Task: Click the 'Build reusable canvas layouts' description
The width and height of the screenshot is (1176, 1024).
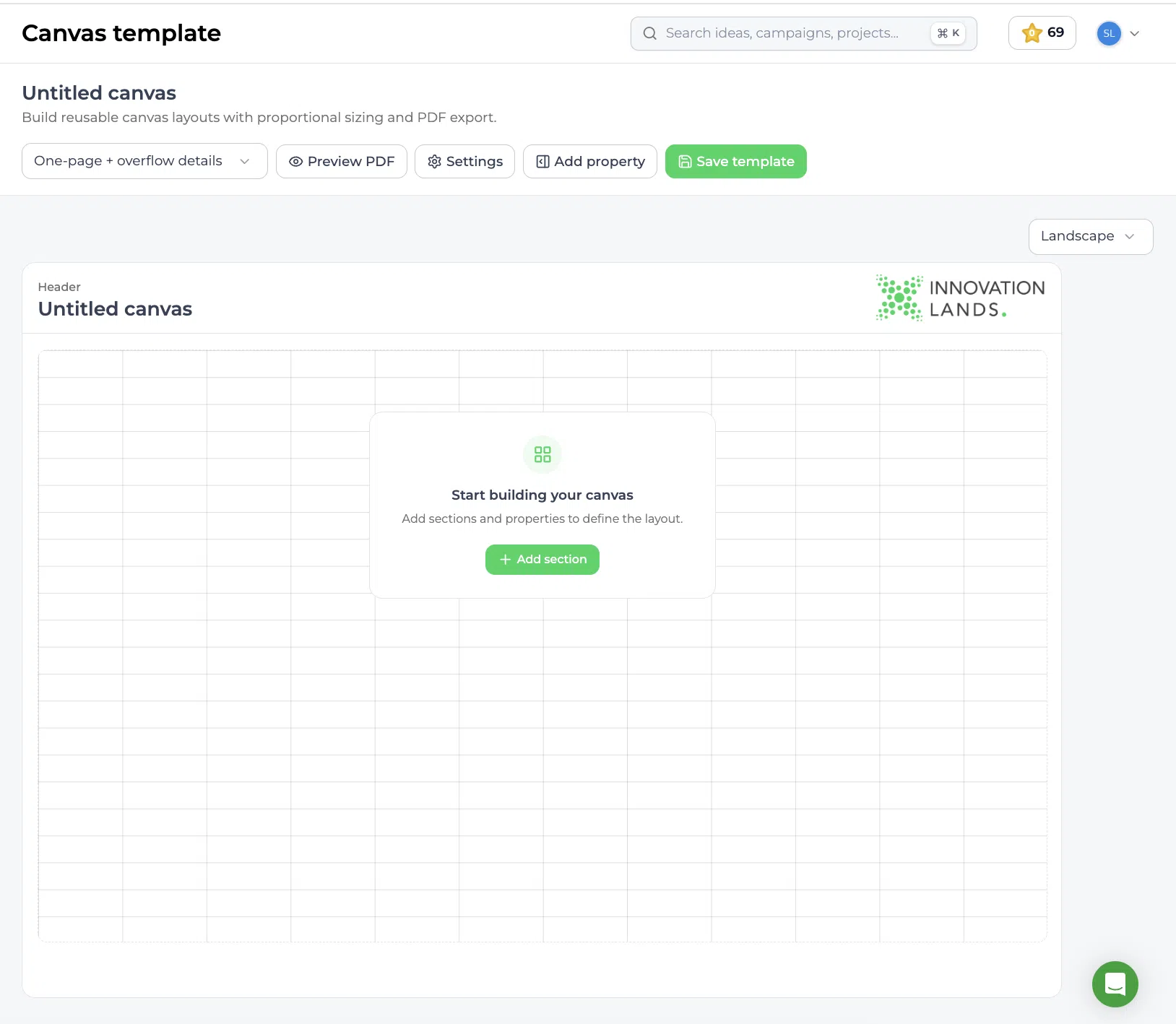Action: click(259, 118)
